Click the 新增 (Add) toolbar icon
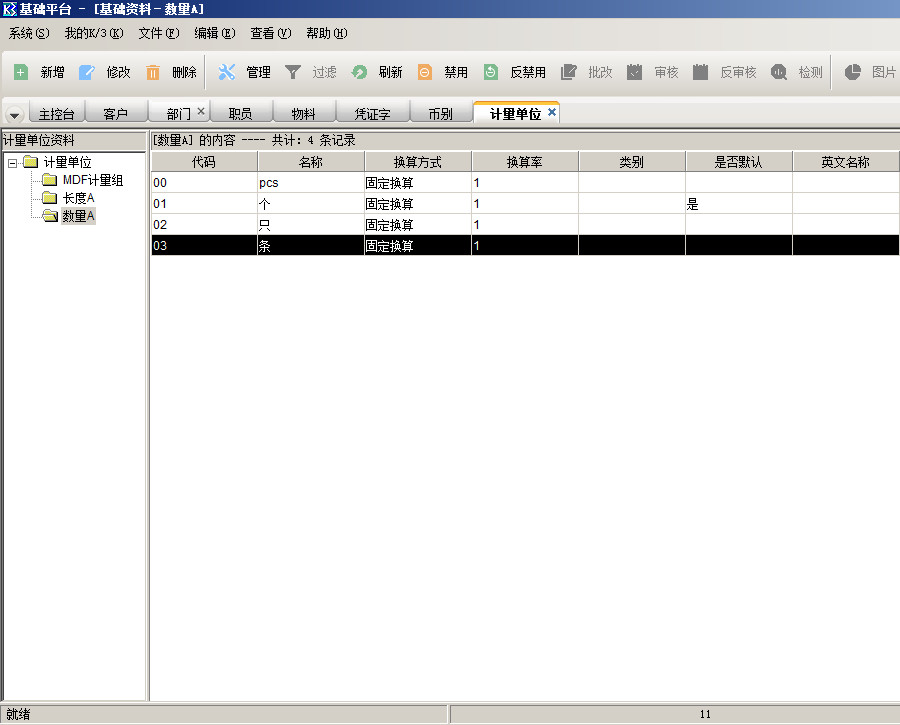900x725 pixels. point(21,72)
